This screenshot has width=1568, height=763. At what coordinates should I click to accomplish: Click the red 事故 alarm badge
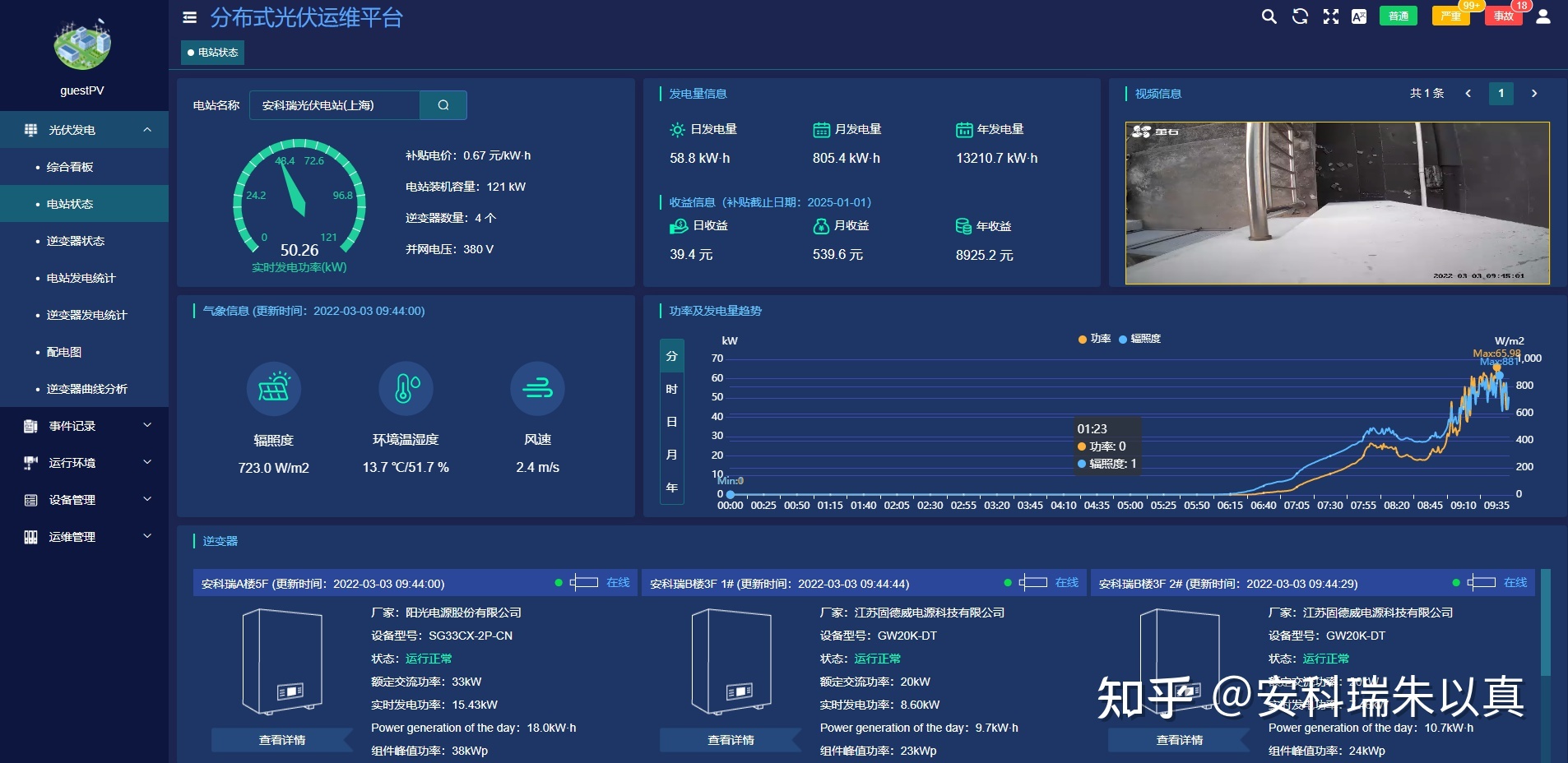point(1502,16)
